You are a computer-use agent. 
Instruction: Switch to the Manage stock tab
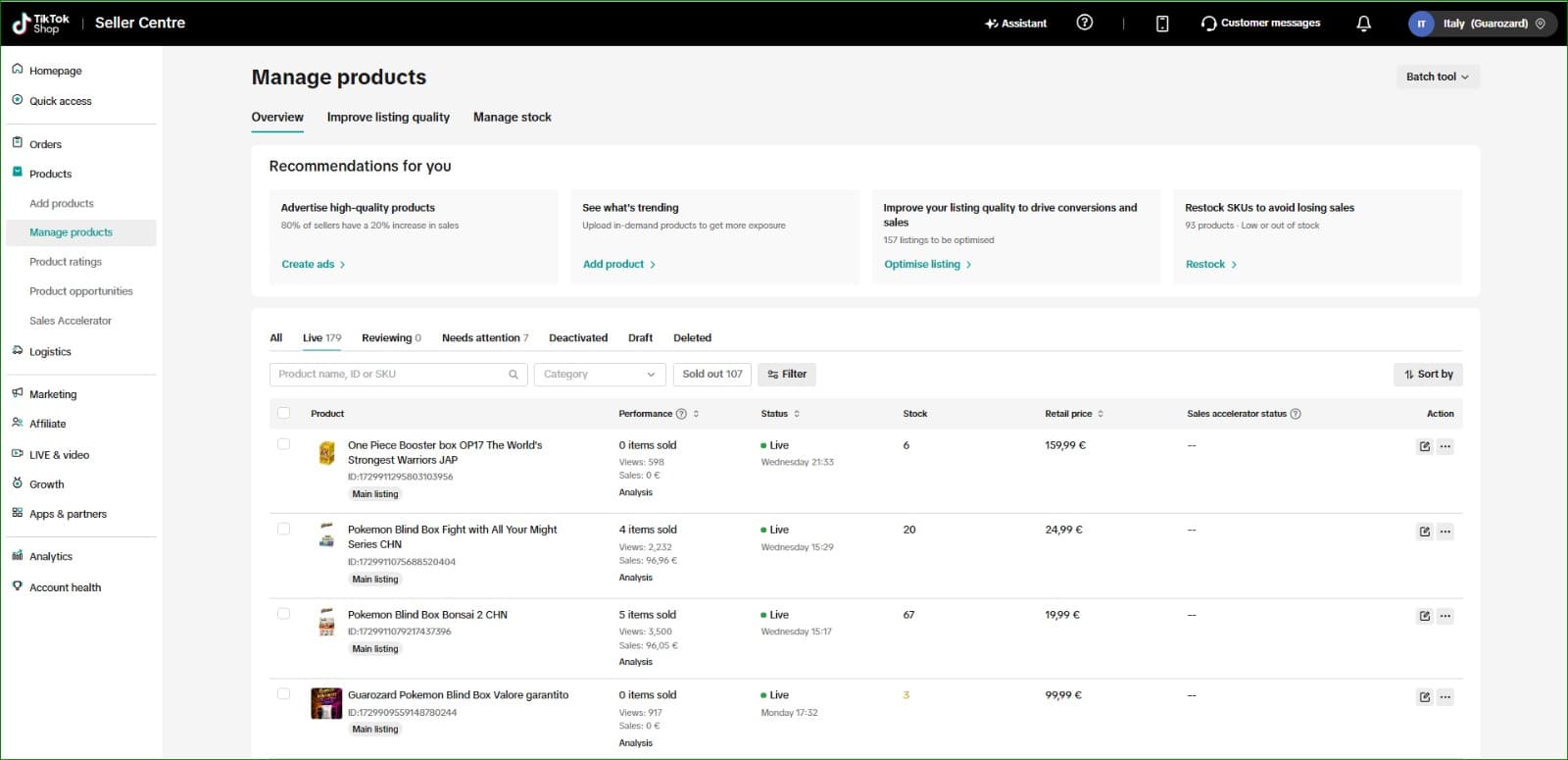[513, 118]
